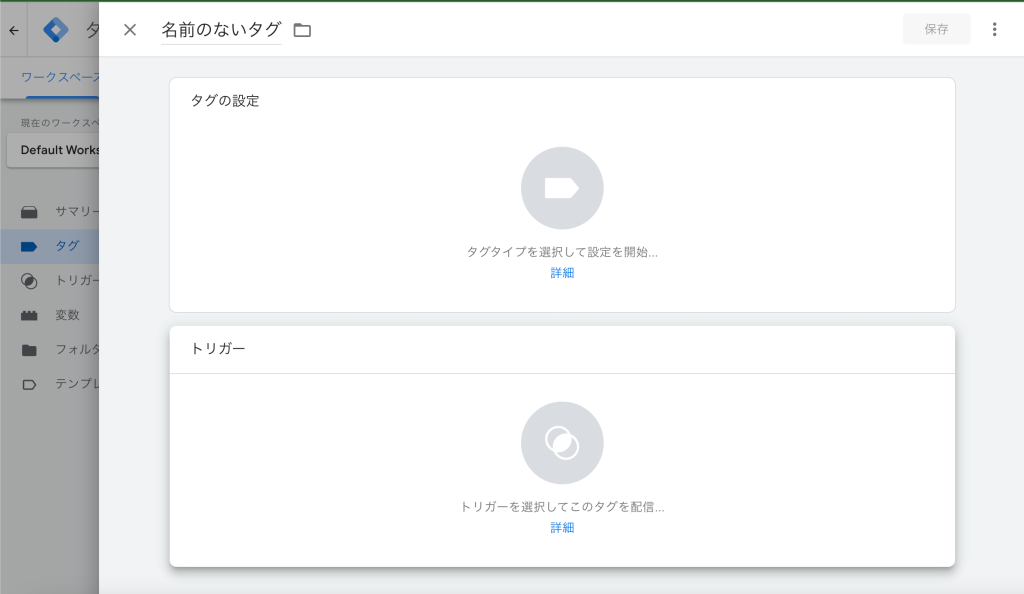Close the untitled tag editor panel
This screenshot has height=594, width=1024.
(130, 29)
